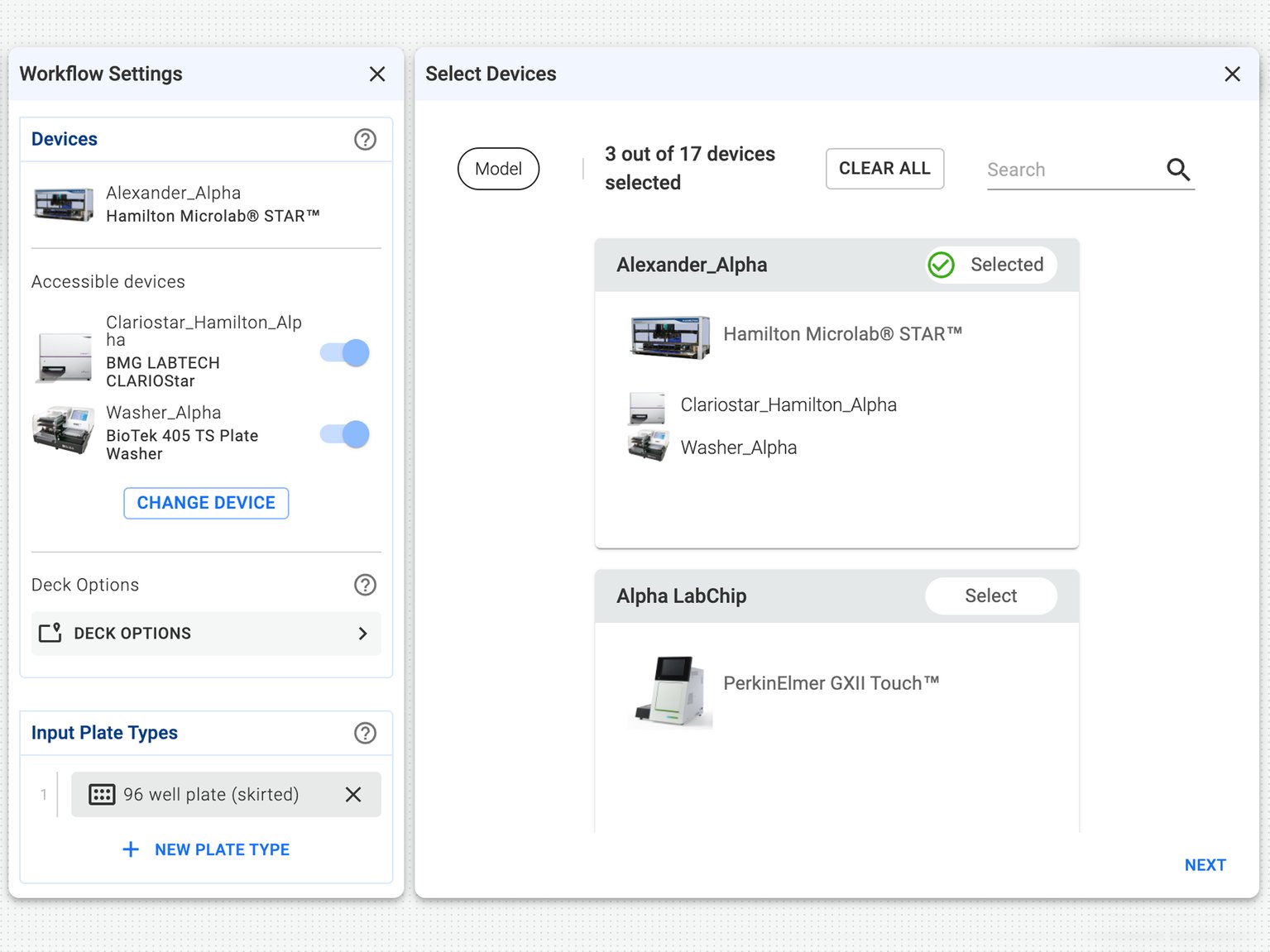This screenshot has height=952, width=1270.
Task: Open help for Deck Options
Action: coord(365,585)
